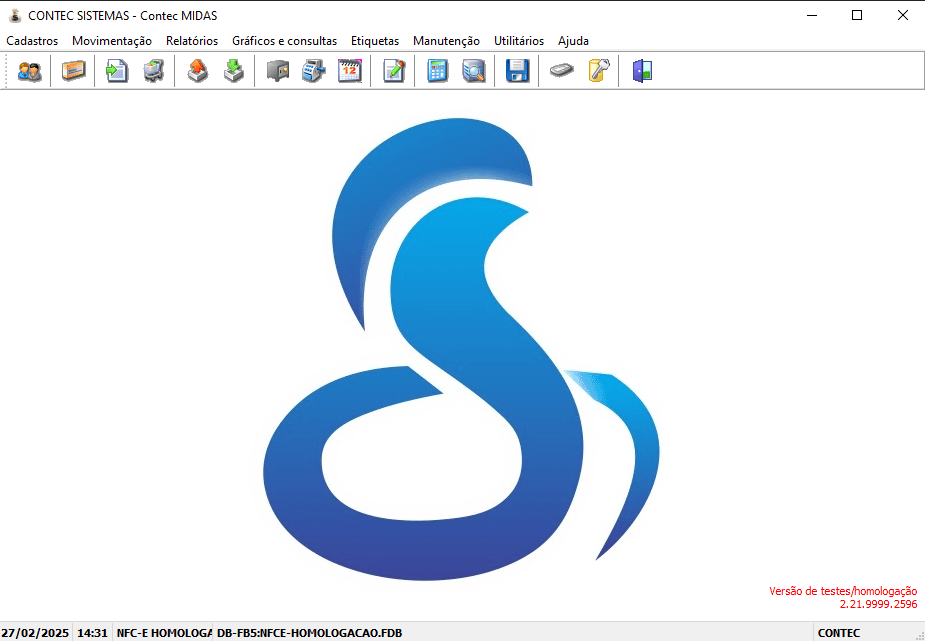
Task: Click the cash register toolbar icon
Action: (314, 71)
